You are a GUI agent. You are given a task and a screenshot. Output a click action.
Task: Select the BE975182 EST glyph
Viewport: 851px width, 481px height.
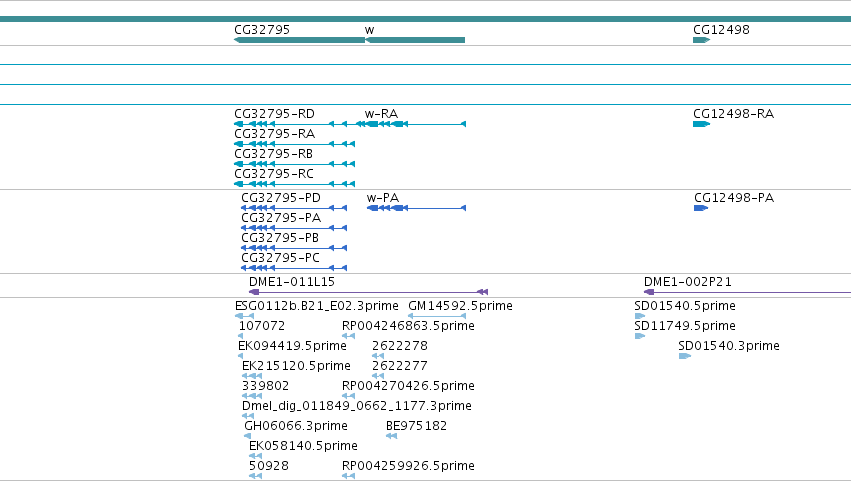(x=391, y=436)
